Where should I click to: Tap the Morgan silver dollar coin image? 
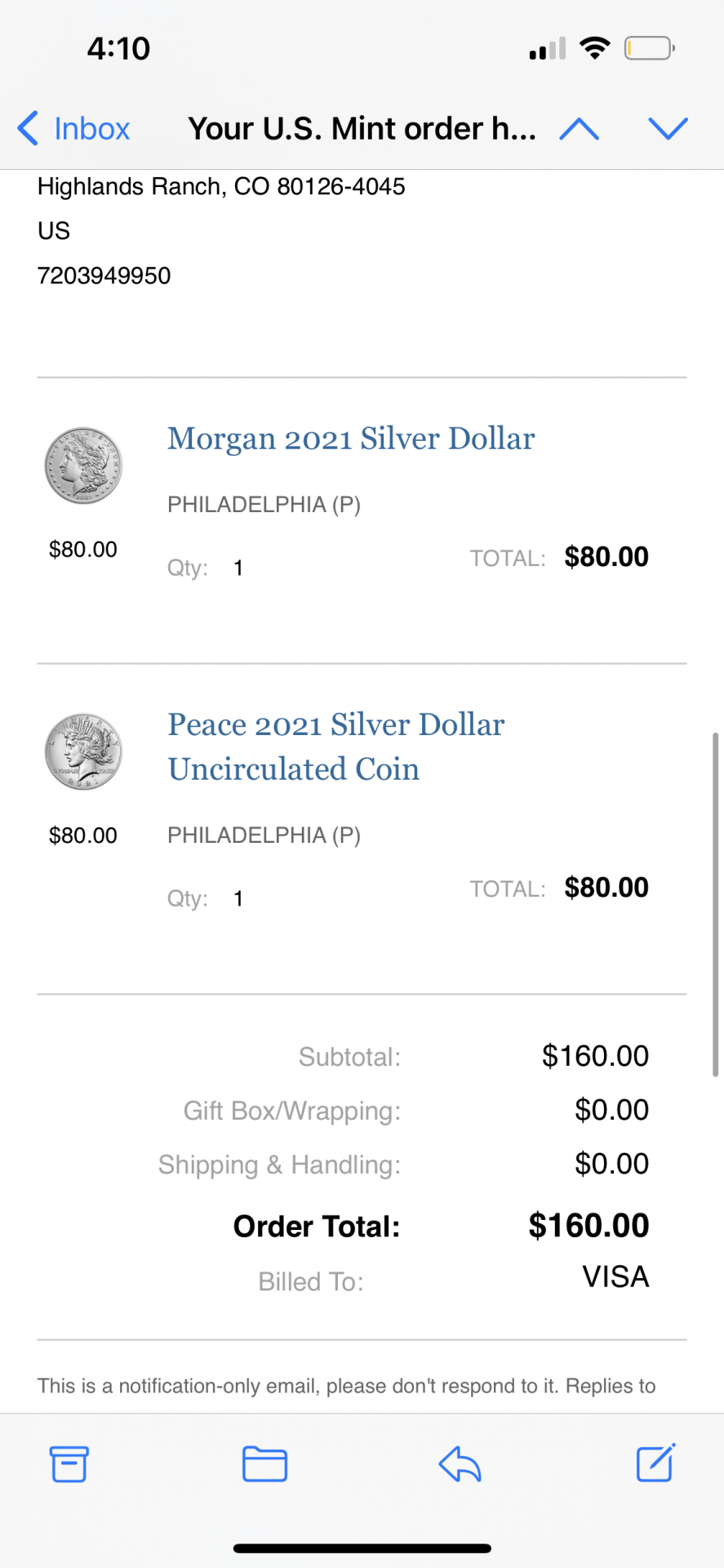click(83, 465)
